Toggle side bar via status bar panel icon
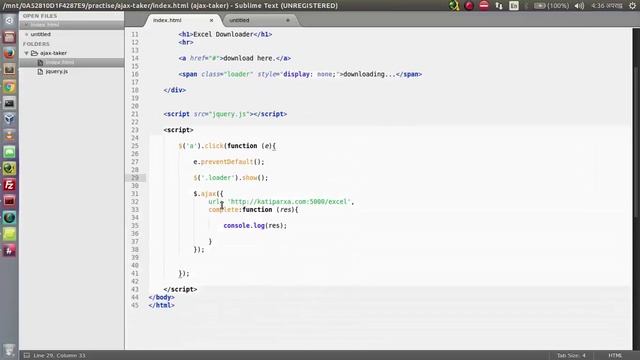 27,356
